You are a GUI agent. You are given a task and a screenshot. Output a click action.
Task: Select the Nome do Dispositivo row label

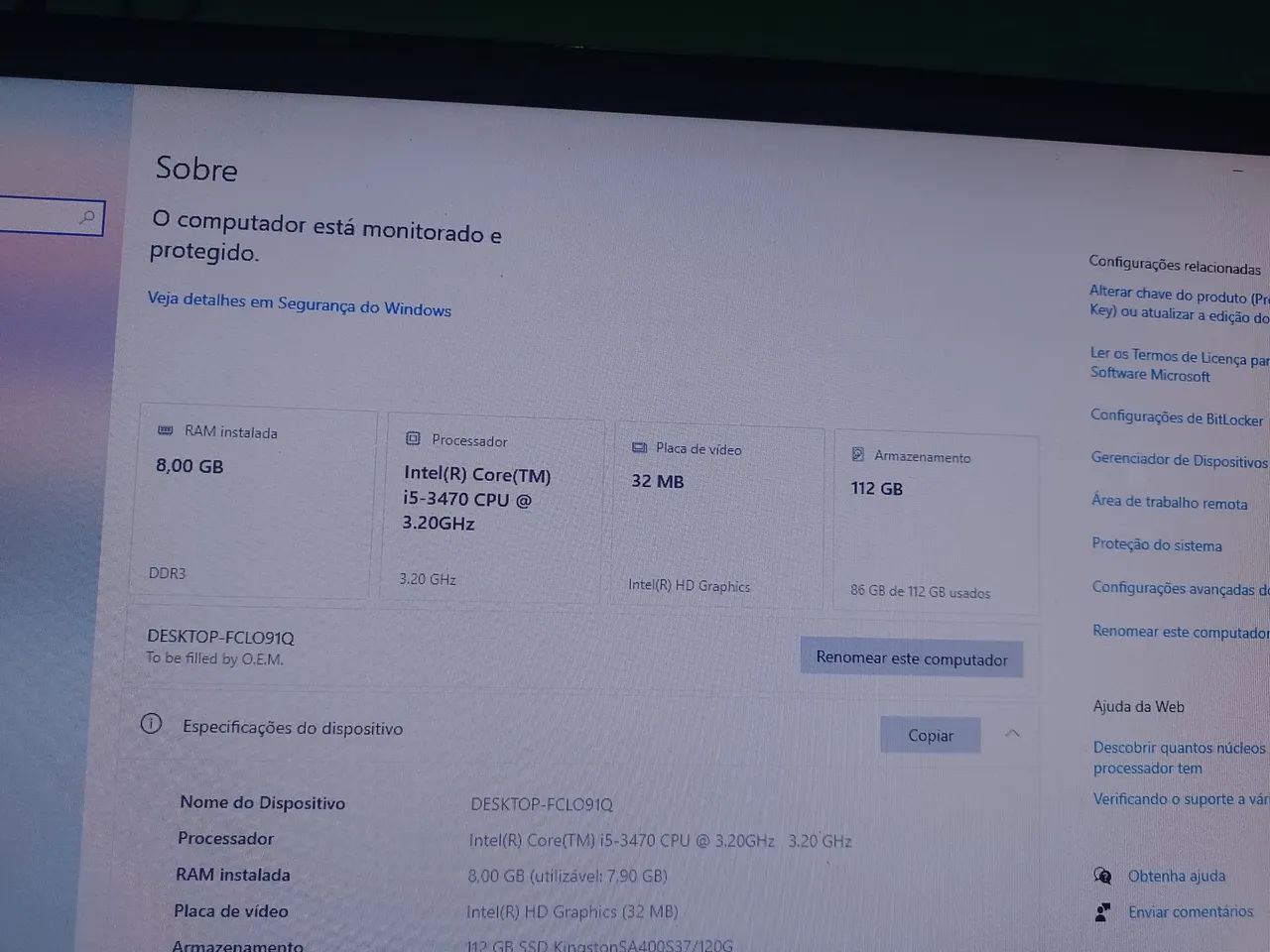pyautogui.click(x=262, y=802)
